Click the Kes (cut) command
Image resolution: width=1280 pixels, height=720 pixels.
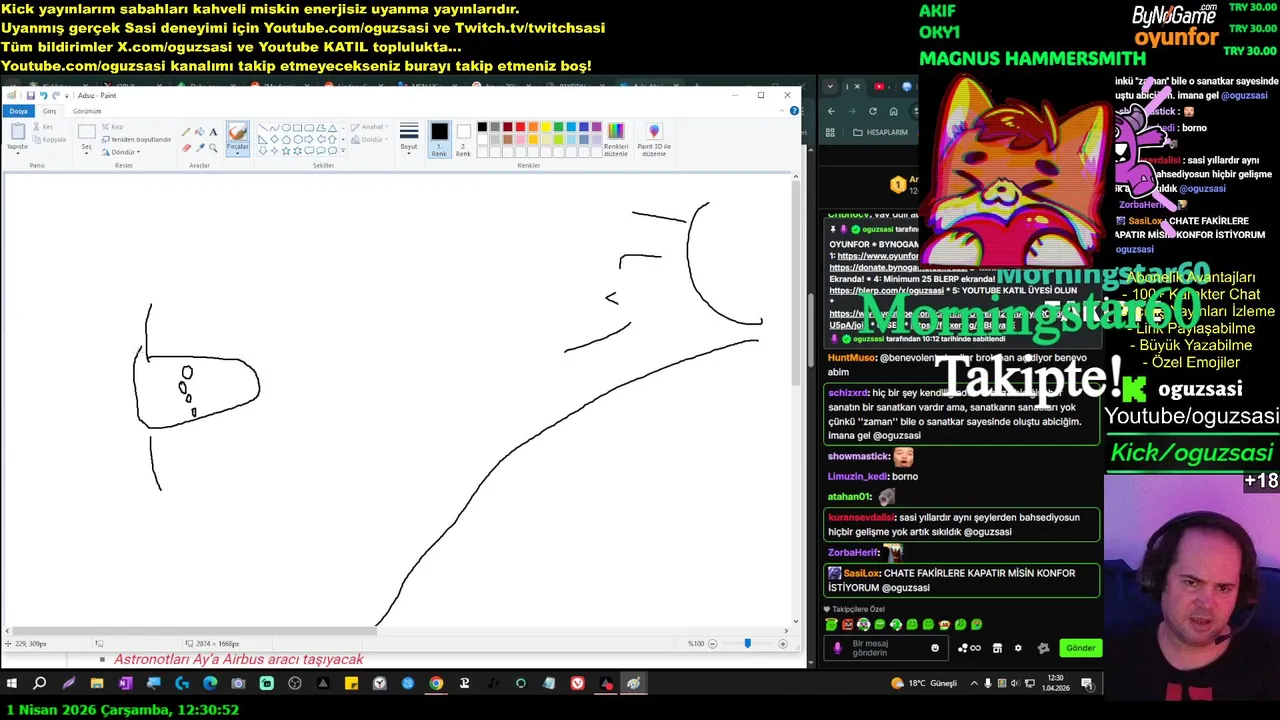pyautogui.click(x=43, y=127)
